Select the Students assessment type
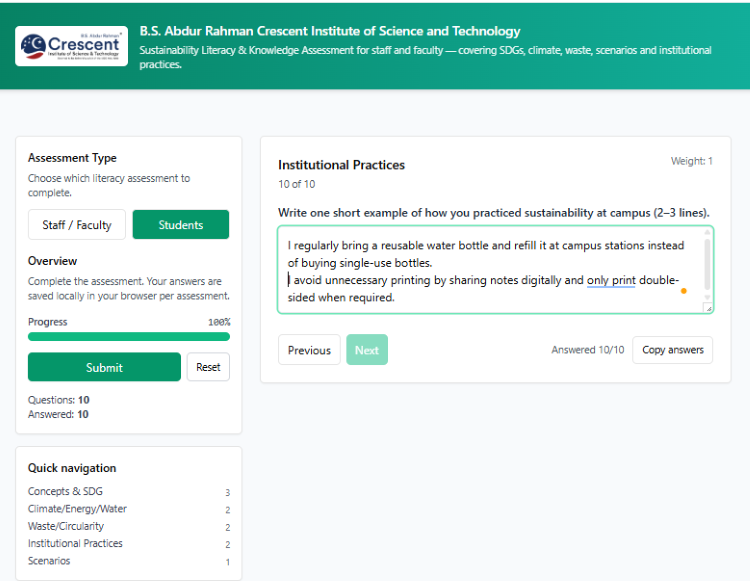This screenshot has height=581, width=750. [180, 225]
